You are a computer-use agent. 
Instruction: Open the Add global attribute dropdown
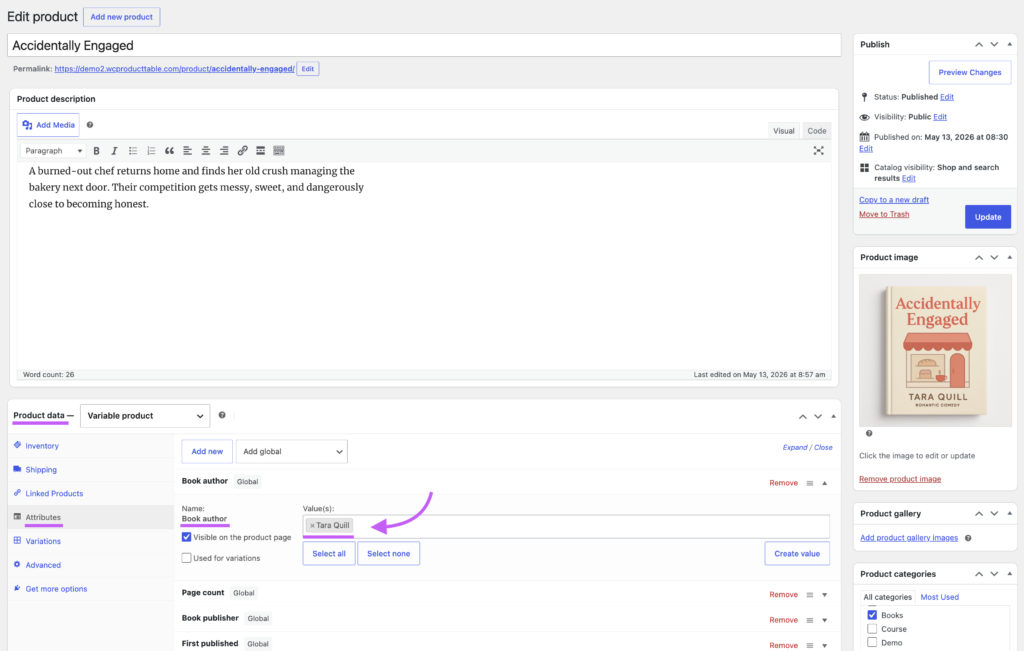291,451
